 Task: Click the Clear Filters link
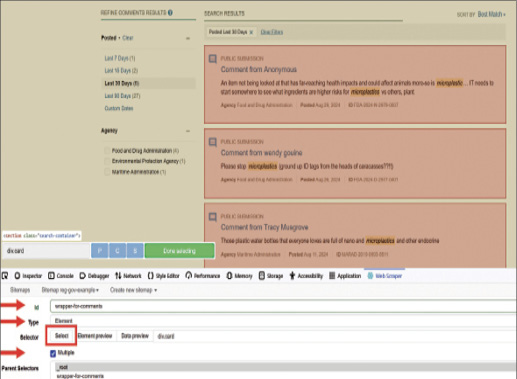[x=272, y=32]
